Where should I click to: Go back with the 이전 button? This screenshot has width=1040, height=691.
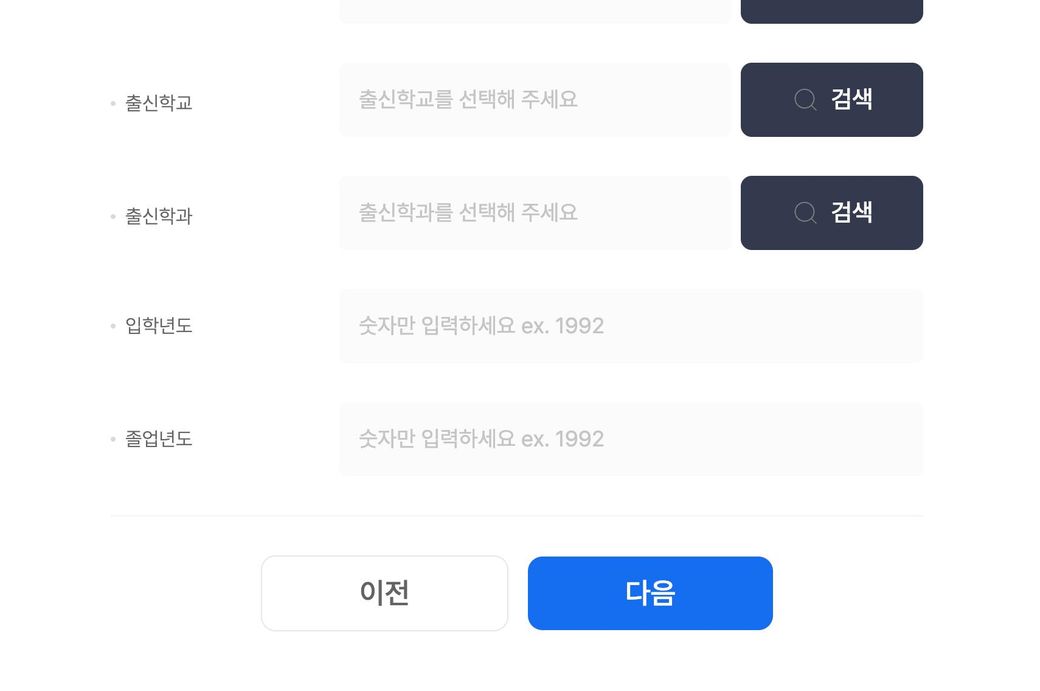(x=384, y=593)
